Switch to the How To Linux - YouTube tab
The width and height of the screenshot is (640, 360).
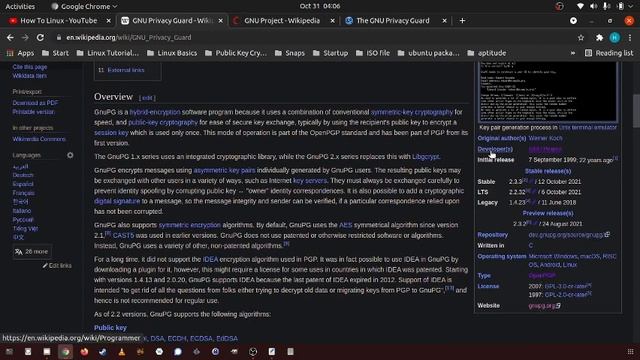(x=58, y=20)
